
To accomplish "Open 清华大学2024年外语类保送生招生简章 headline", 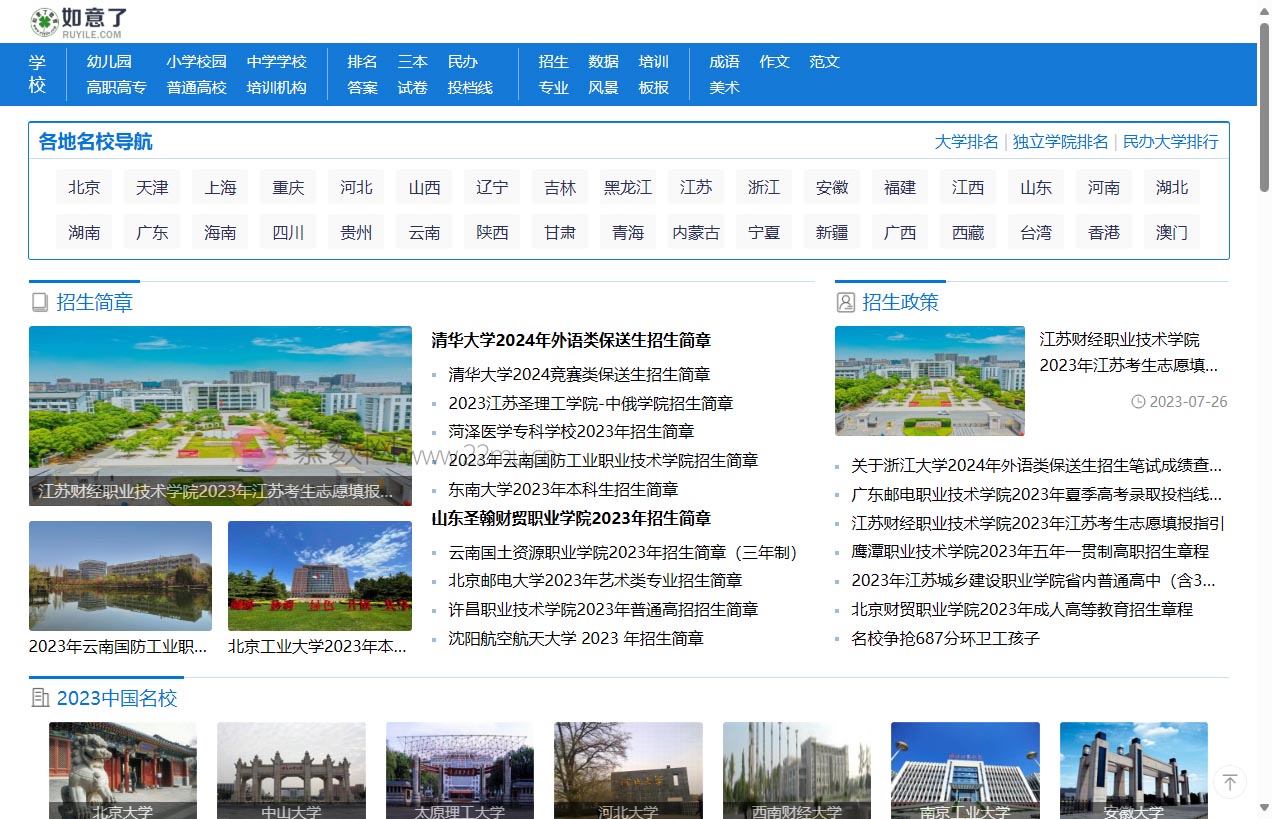I will 571,340.
